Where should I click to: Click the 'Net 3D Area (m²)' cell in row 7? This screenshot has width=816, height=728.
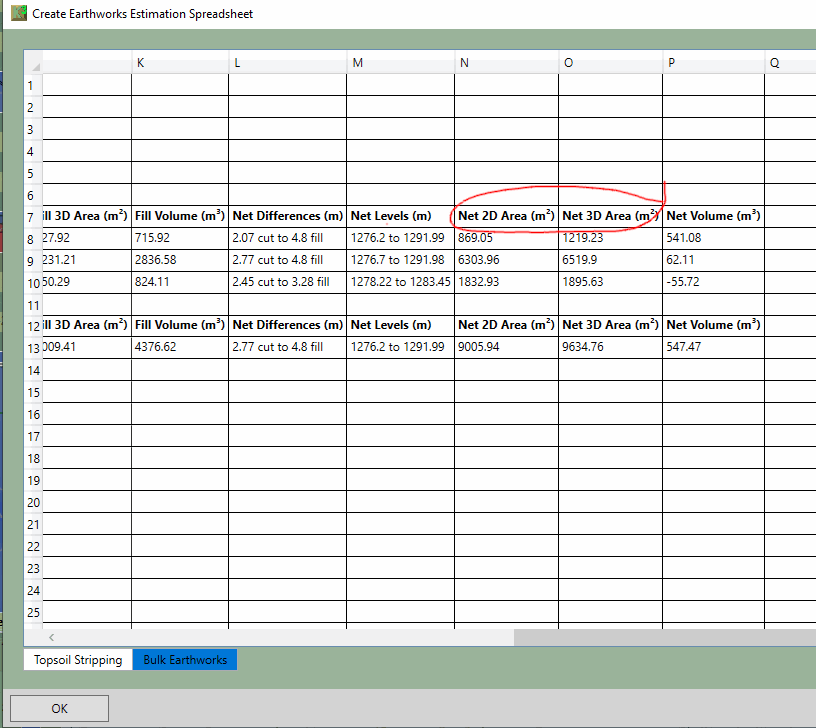[610, 216]
